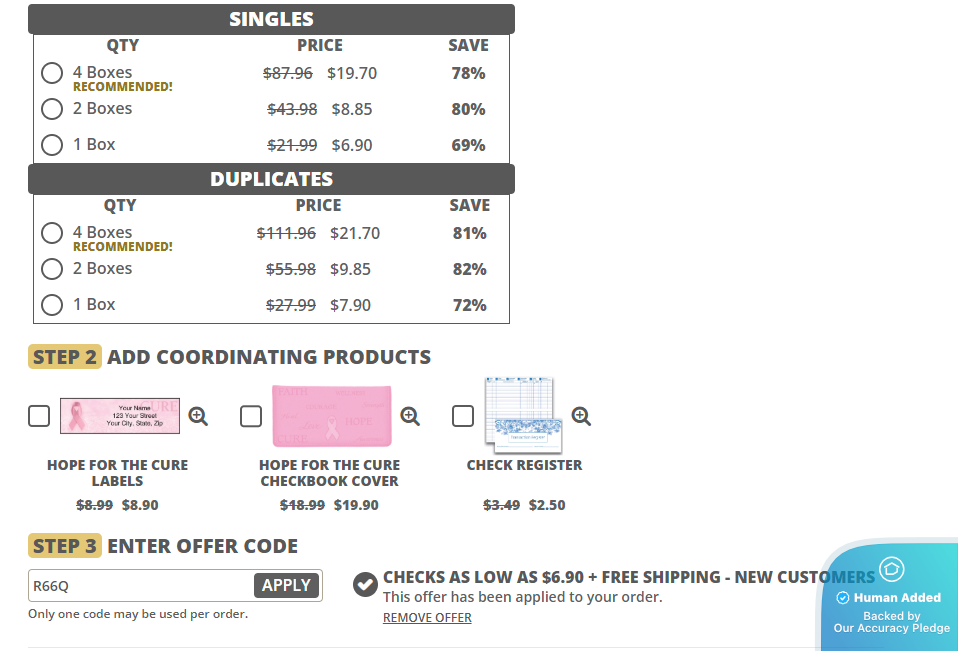
Task: Zoom into Hope for the Cure Labels image
Action: coord(198,416)
